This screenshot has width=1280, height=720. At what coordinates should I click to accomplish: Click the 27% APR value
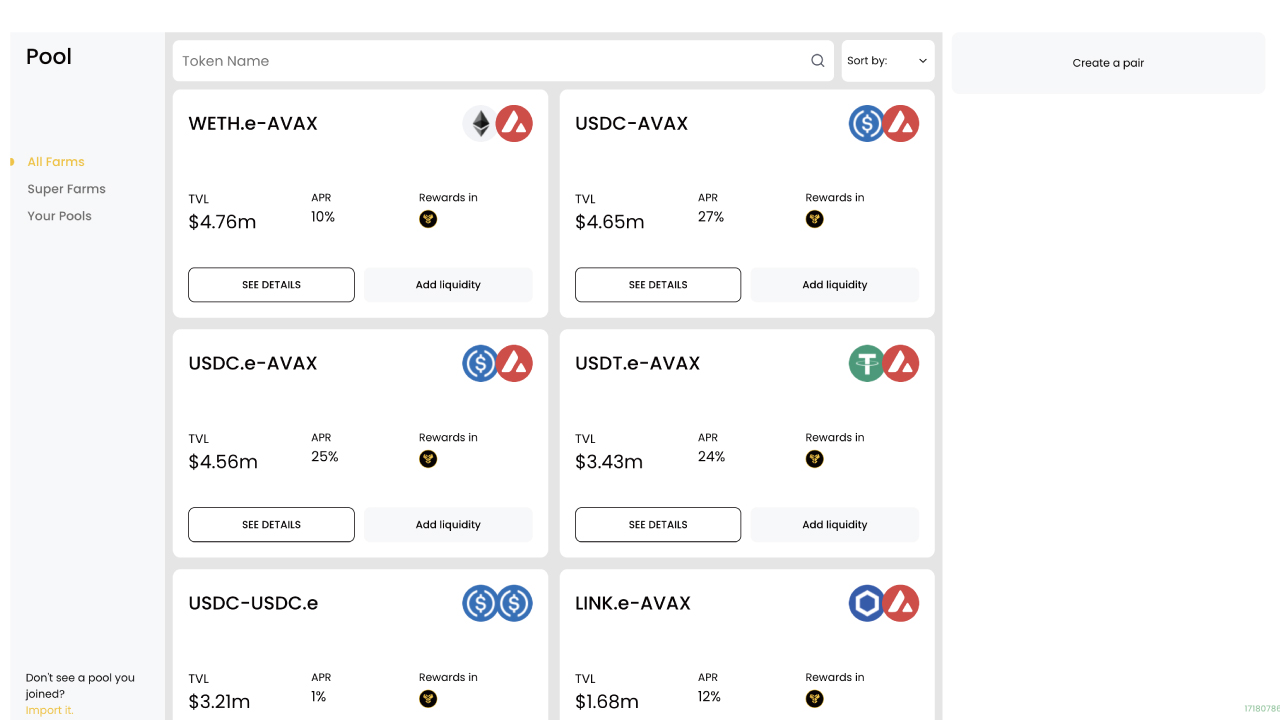[x=711, y=217]
